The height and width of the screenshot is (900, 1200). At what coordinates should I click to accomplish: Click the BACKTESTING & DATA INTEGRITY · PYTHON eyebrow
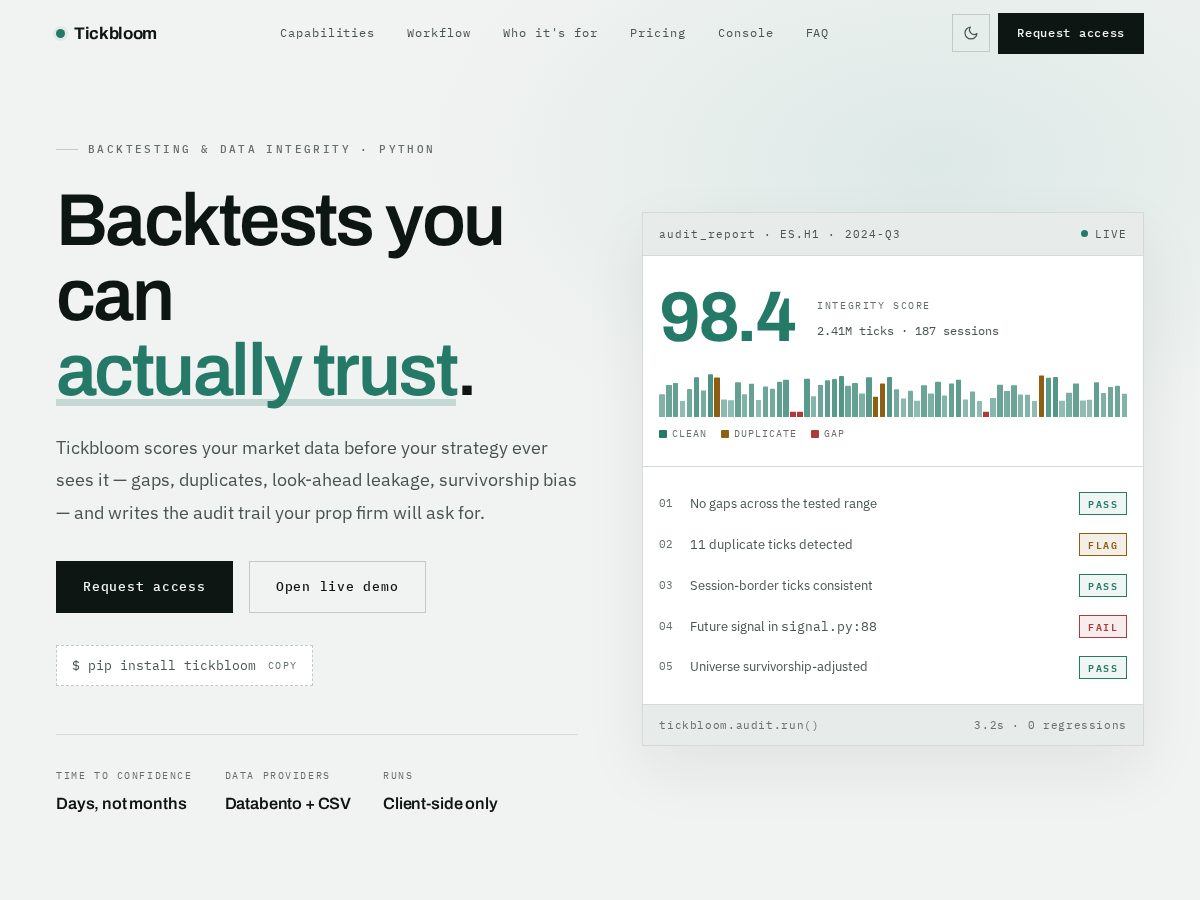(x=261, y=149)
